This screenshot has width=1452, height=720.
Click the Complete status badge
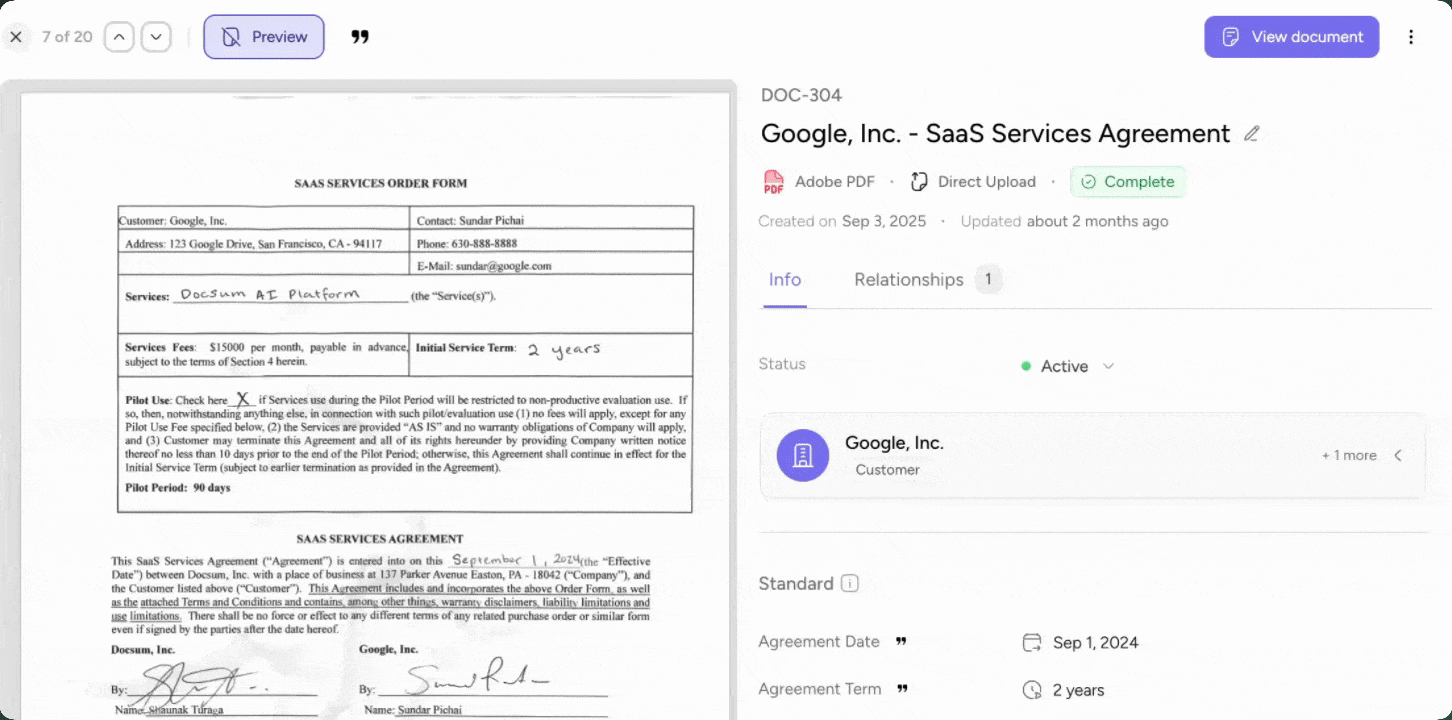1128,182
